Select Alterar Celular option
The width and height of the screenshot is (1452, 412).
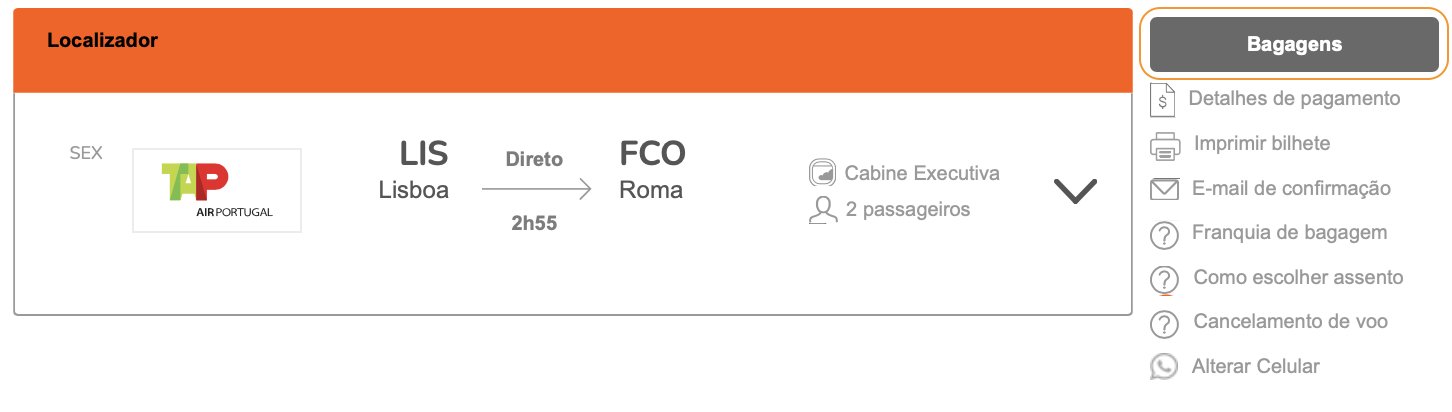pos(1256,366)
